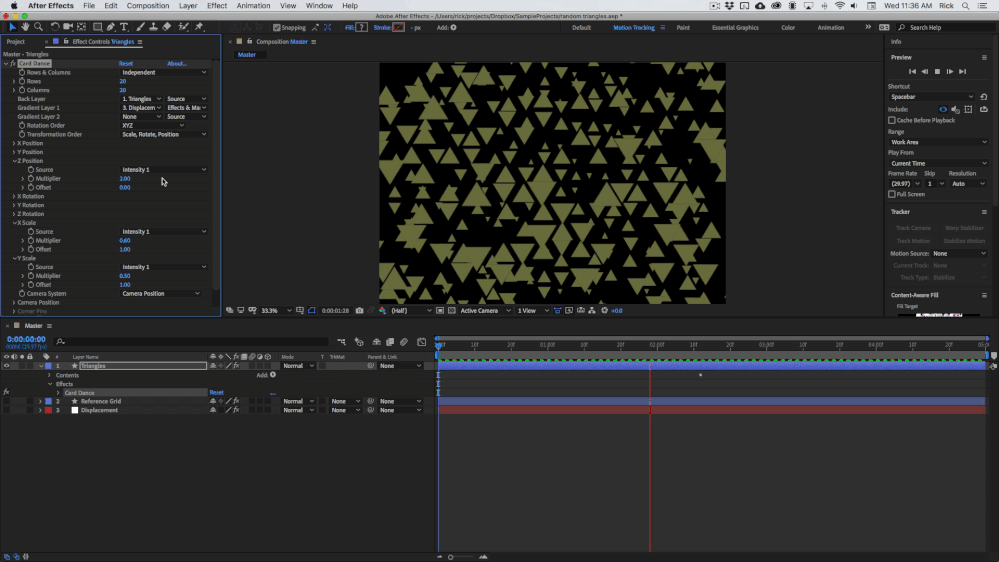This screenshot has height=562, width=999.
Task: Play the preview in the Preview panel
Action: (x=937, y=72)
